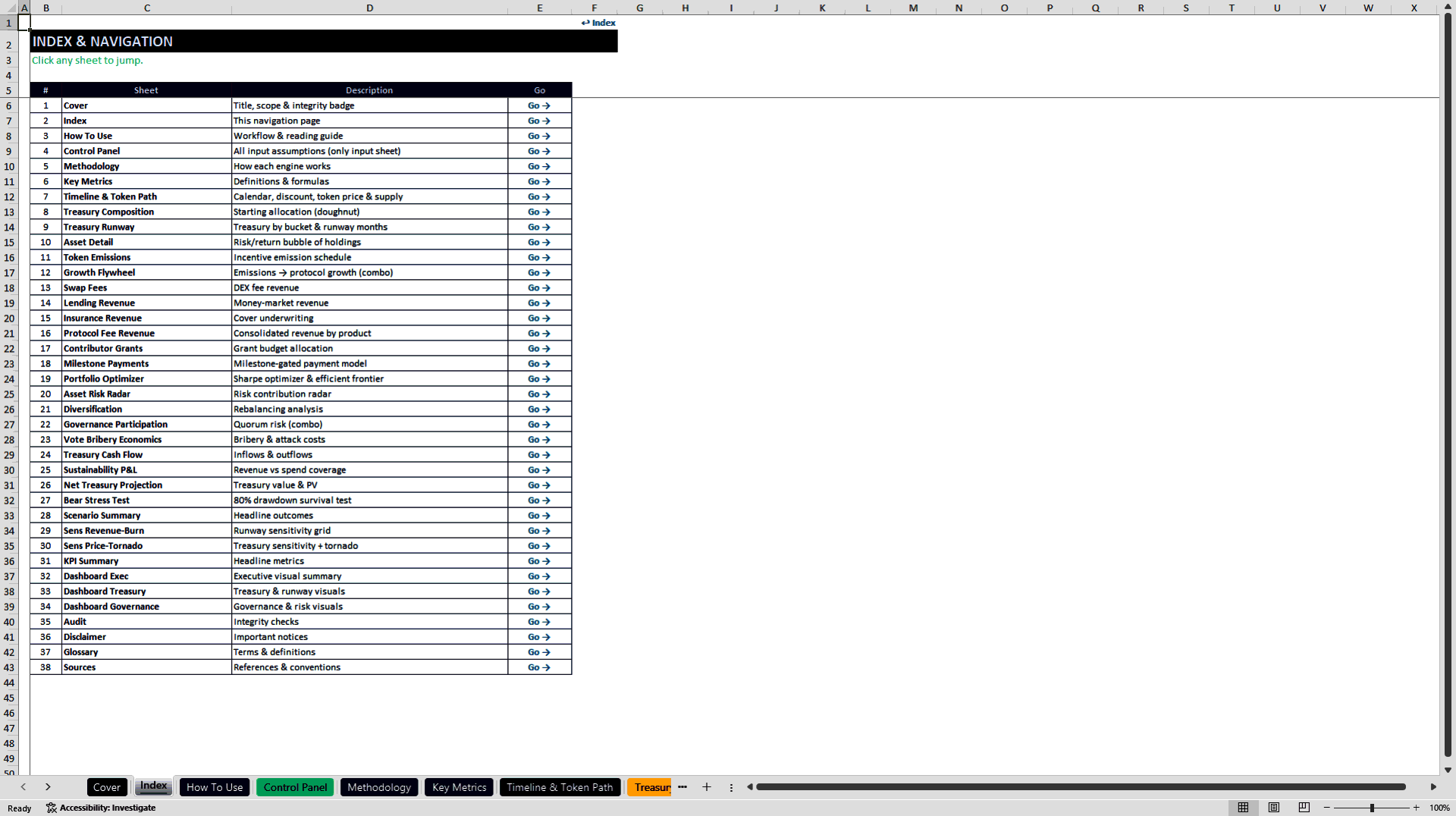Viewport: 1456px width, 816px height.
Task: Adjust the zoom slider handle
Action: (x=1372, y=808)
